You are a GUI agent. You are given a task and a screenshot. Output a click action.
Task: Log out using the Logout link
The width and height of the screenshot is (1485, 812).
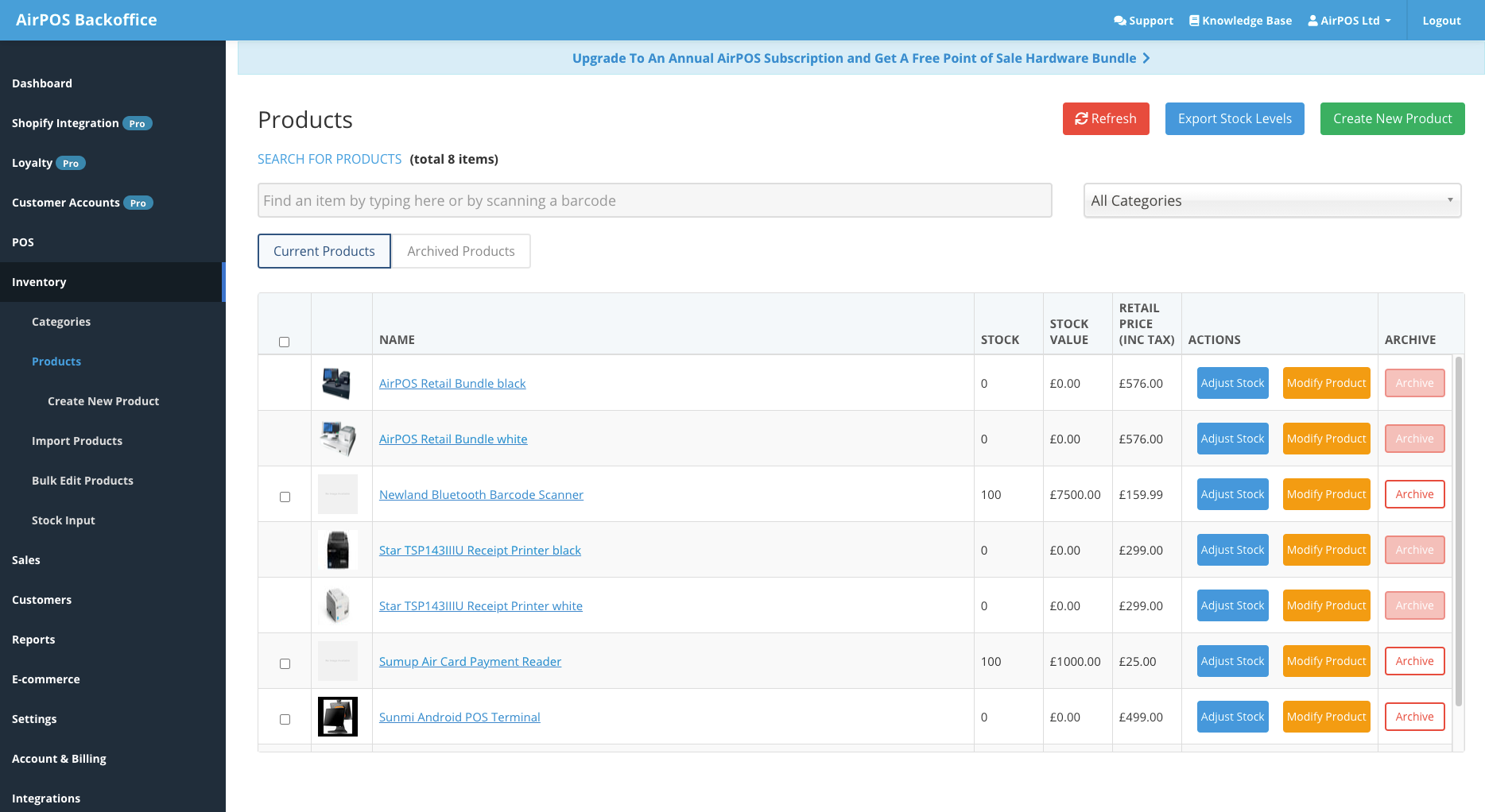coord(1441,21)
